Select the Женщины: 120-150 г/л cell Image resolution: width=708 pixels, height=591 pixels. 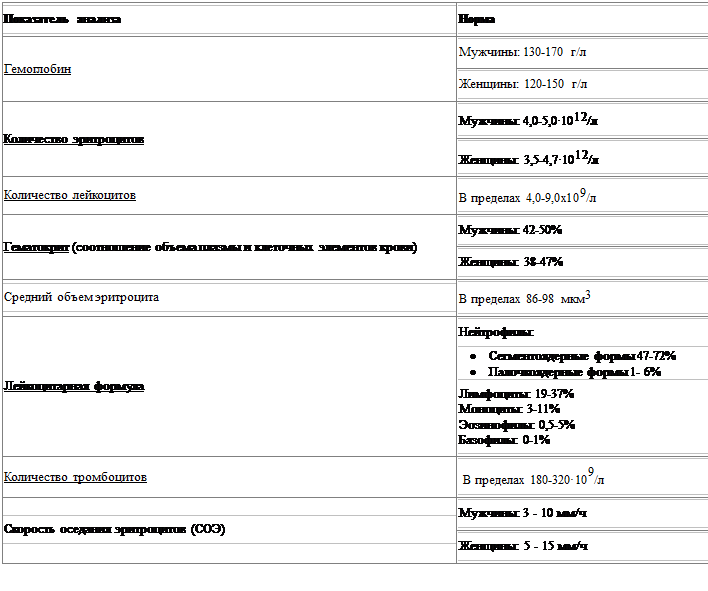pos(522,84)
